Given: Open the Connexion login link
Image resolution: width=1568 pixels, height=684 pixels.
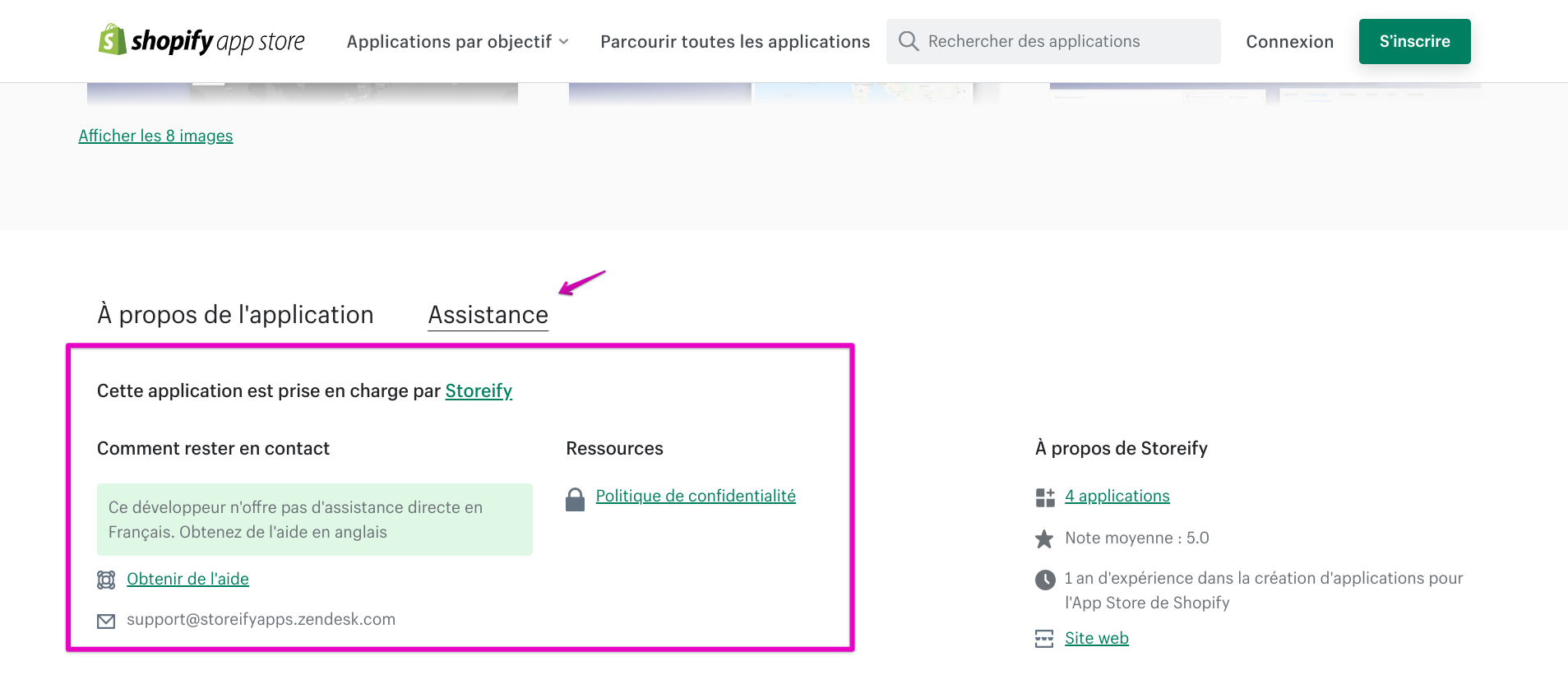Looking at the screenshot, I should coord(1290,42).
